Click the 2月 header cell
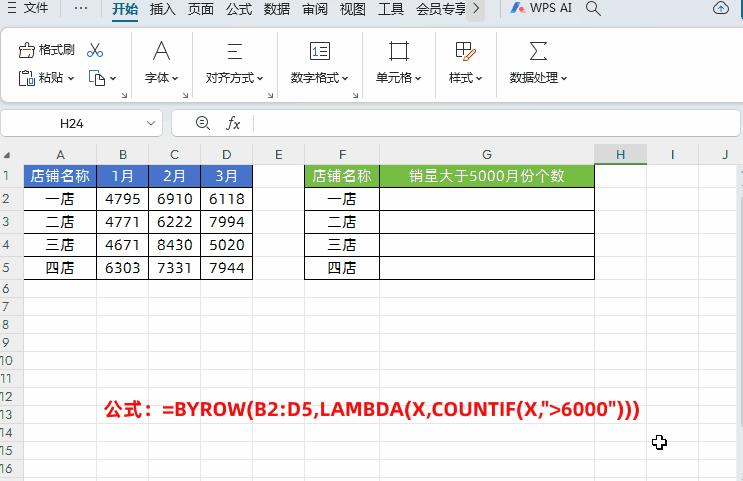The width and height of the screenshot is (743, 481). pos(174,176)
